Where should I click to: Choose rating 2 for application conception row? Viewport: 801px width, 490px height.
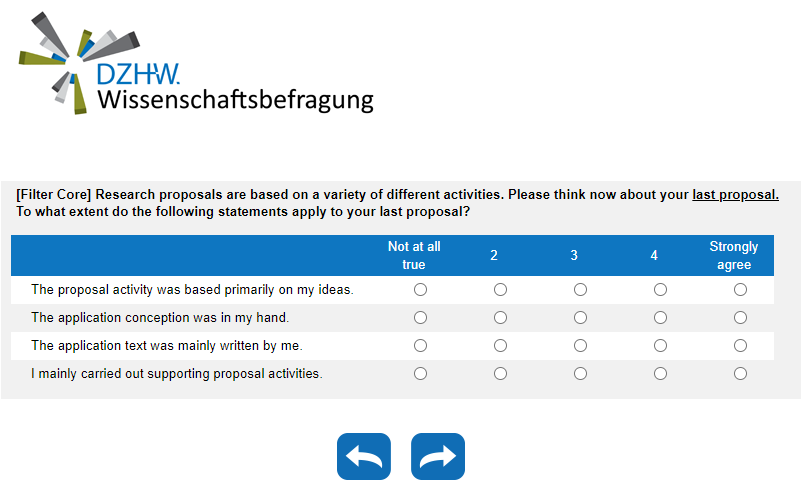point(500,318)
